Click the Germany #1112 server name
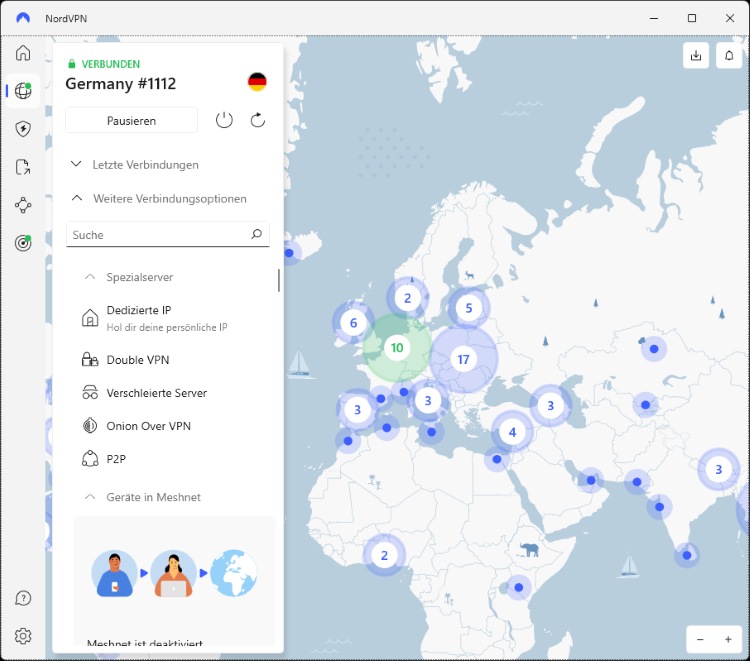This screenshot has width=750, height=661. click(x=121, y=84)
